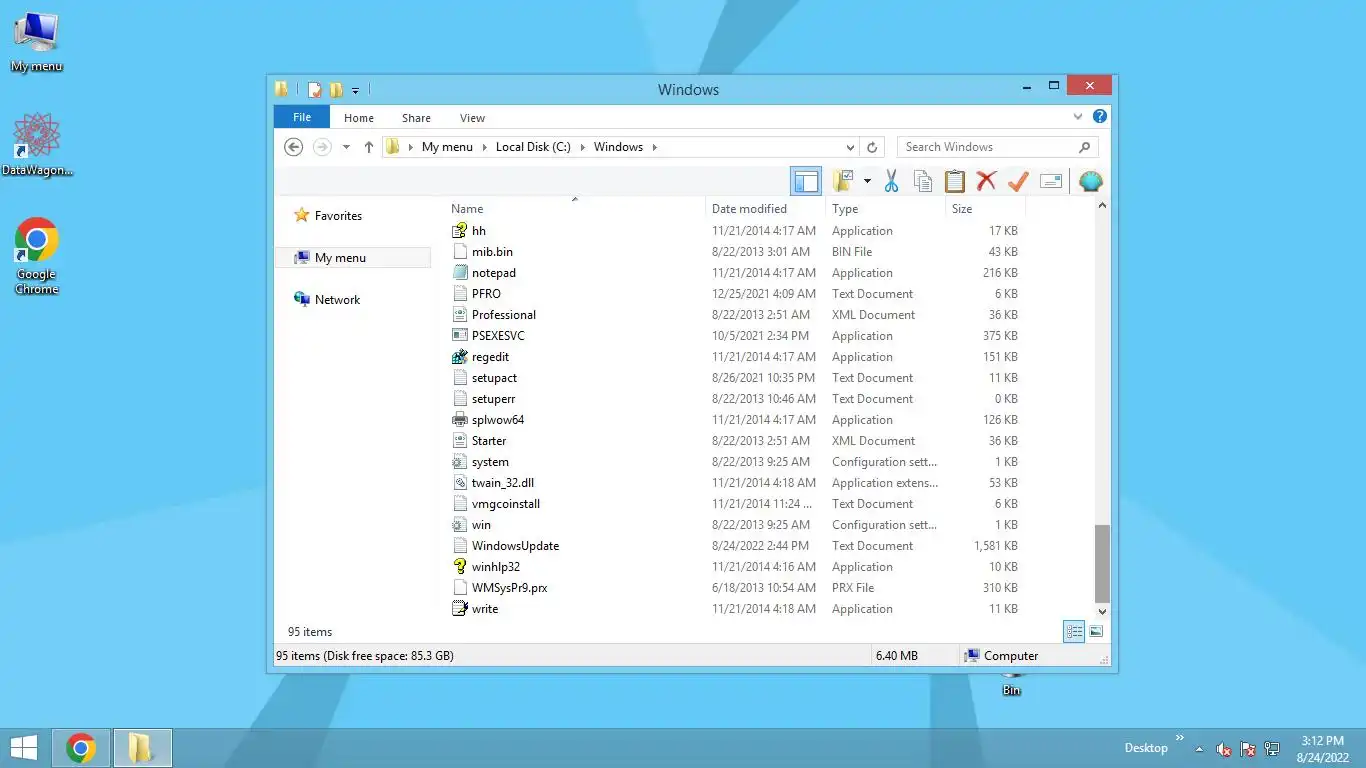The image size is (1366, 768).
Task: Click the Chrome icon in the taskbar
Action: tap(81, 748)
